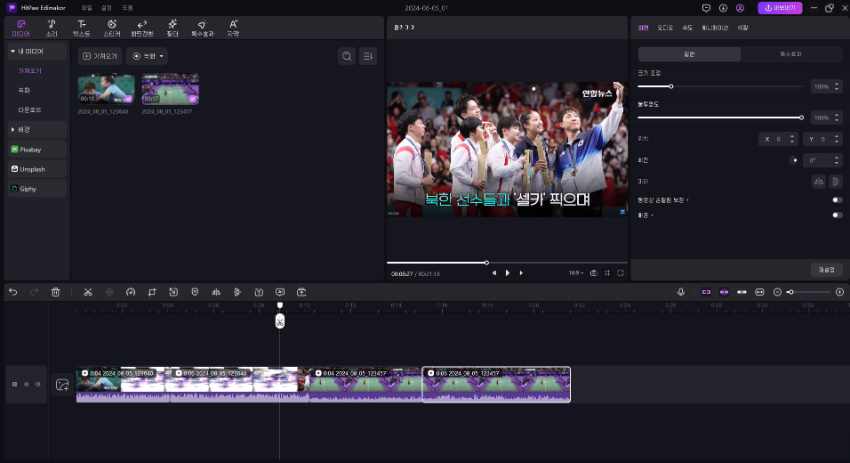Click the opacity slider handle
The height and width of the screenshot is (463, 850).
tap(801, 117)
